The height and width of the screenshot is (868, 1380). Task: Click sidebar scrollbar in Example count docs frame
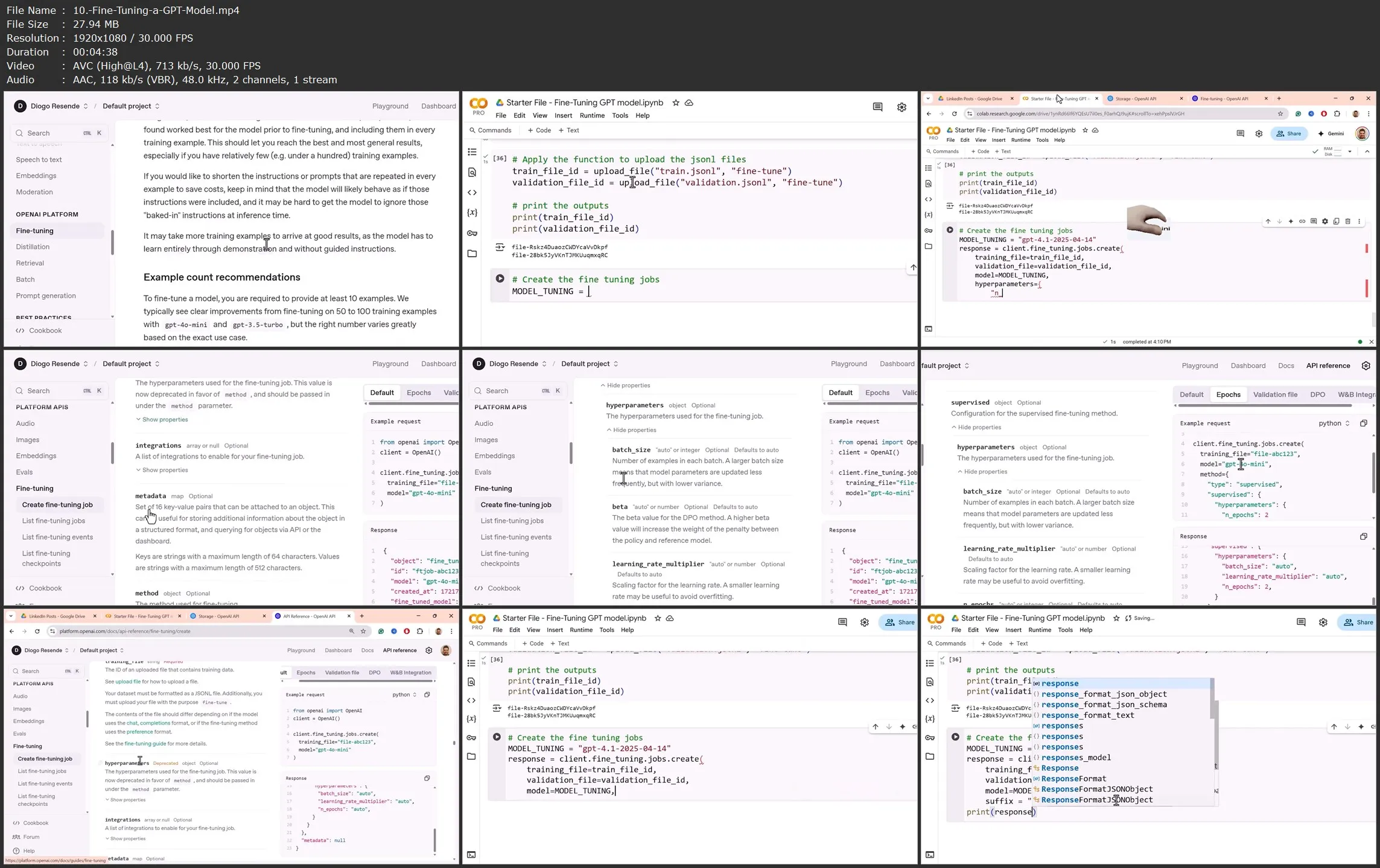click(112, 242)
